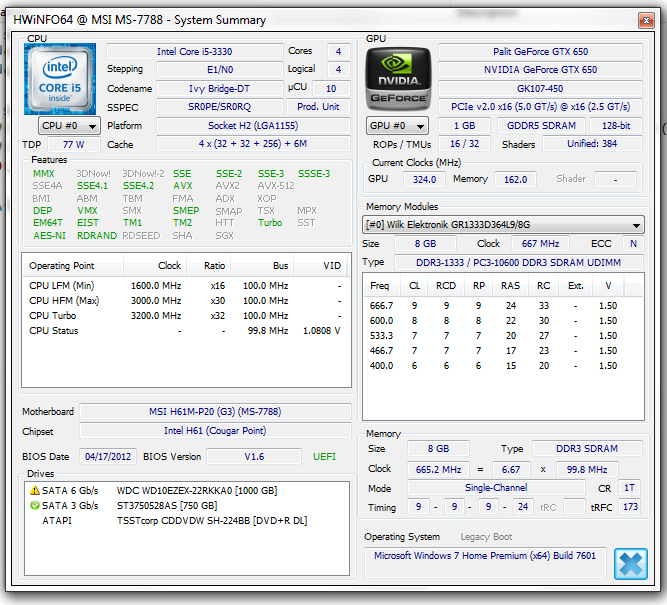This screenshot has width=667, height=605.
Task: Click the Palit GeForce GTX 650 field
Action: click(540, 51)
